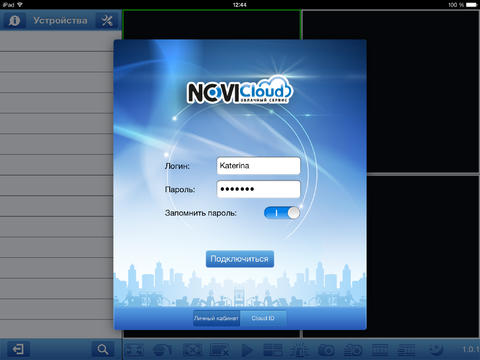Focus the Пароль password field
The image size is (480, 360).
(x=258, y=189)
